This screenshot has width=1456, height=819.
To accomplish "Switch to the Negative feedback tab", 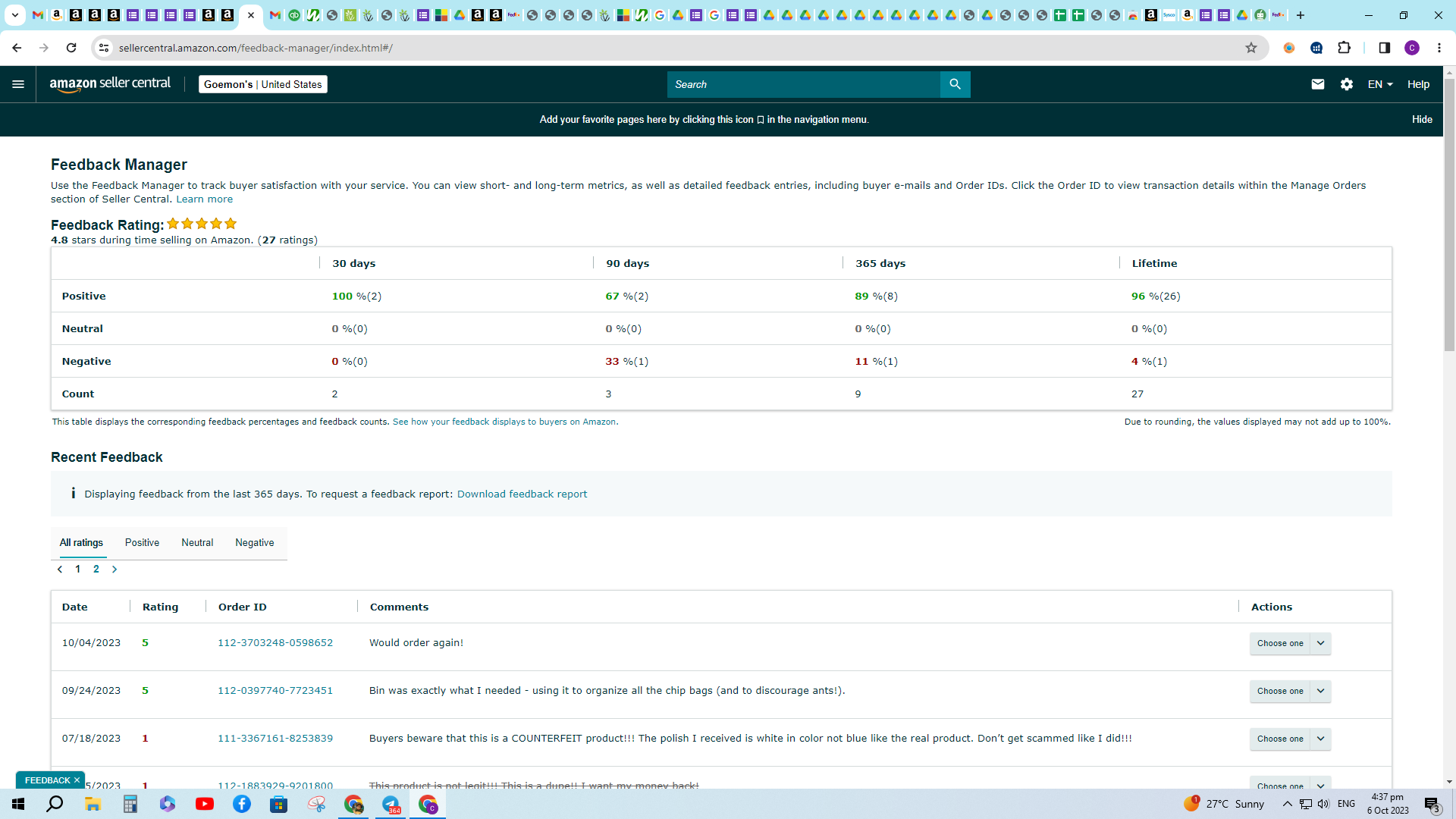I will pyautogui.click(x=255, y=543).
